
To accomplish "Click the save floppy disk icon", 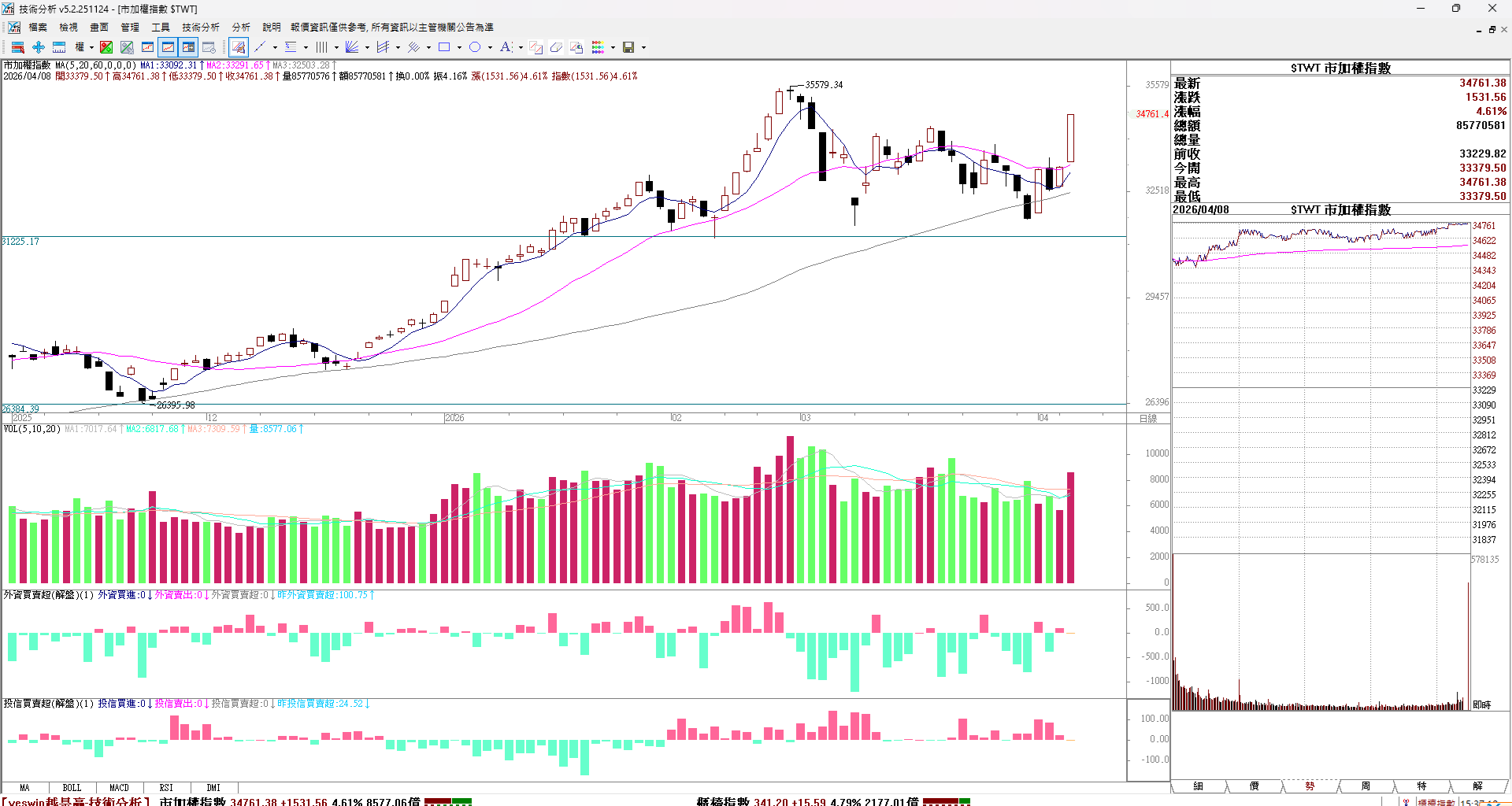I will point(628,47).
